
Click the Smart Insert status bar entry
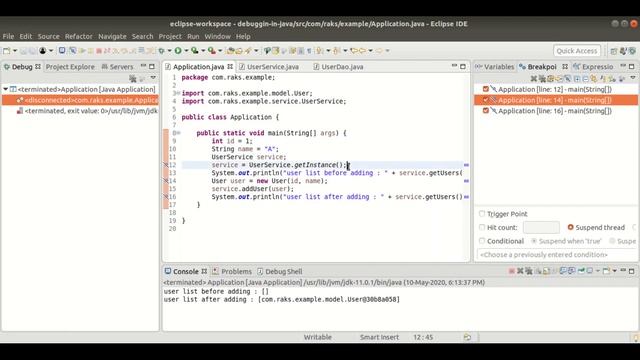tap(379, 337)
